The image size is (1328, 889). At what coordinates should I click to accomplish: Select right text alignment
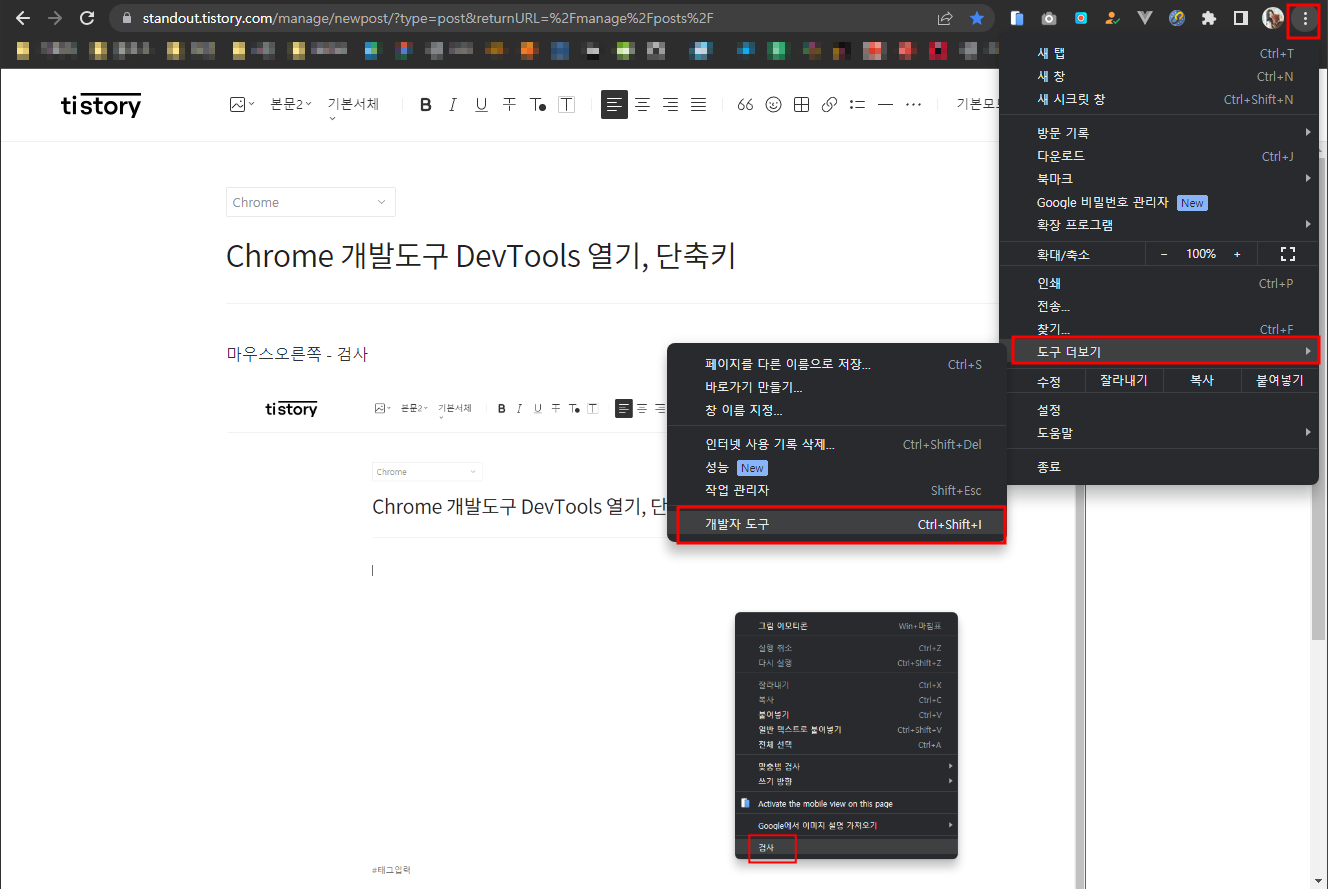pos(670,104)
